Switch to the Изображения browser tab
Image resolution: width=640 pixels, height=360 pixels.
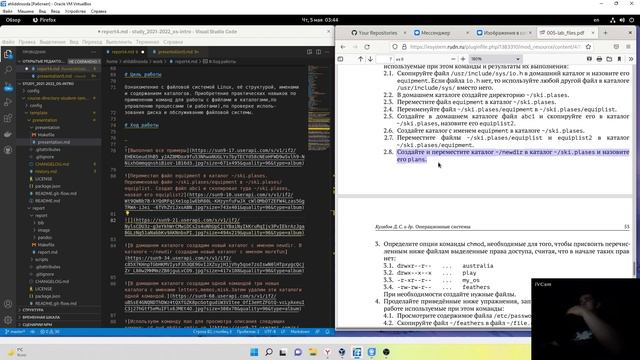pyautogui.click(x=504, y=33)
